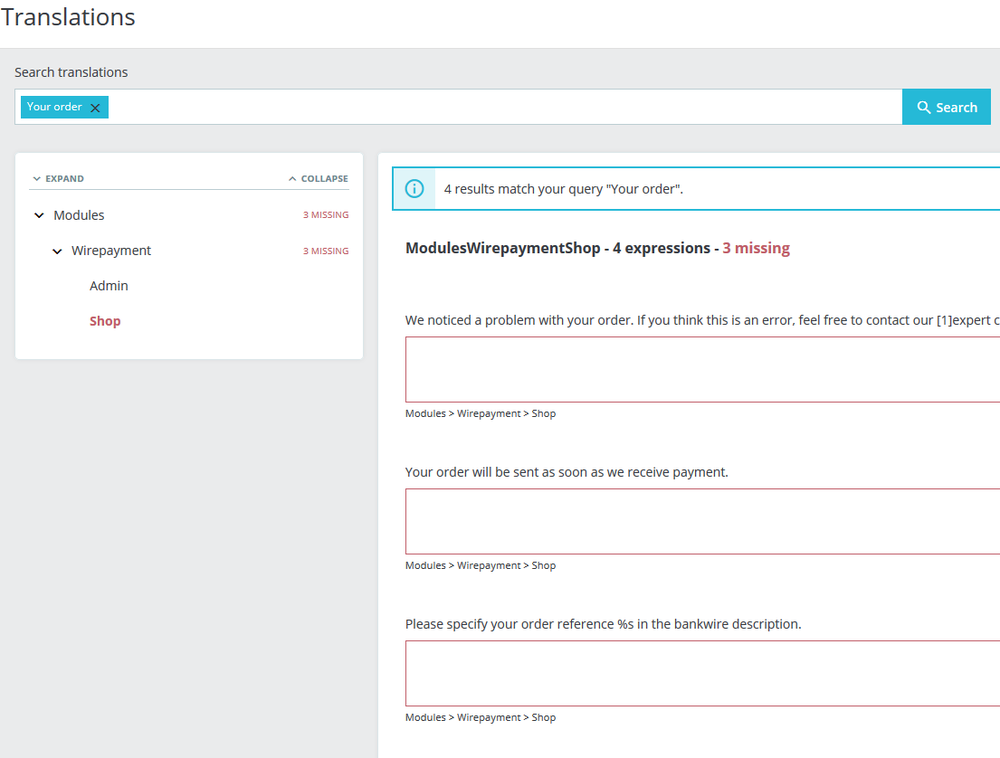Select the Wirepayment tree node
Image resolution: width=1000 pixels, height=758 pixels.
coord(111,251)
